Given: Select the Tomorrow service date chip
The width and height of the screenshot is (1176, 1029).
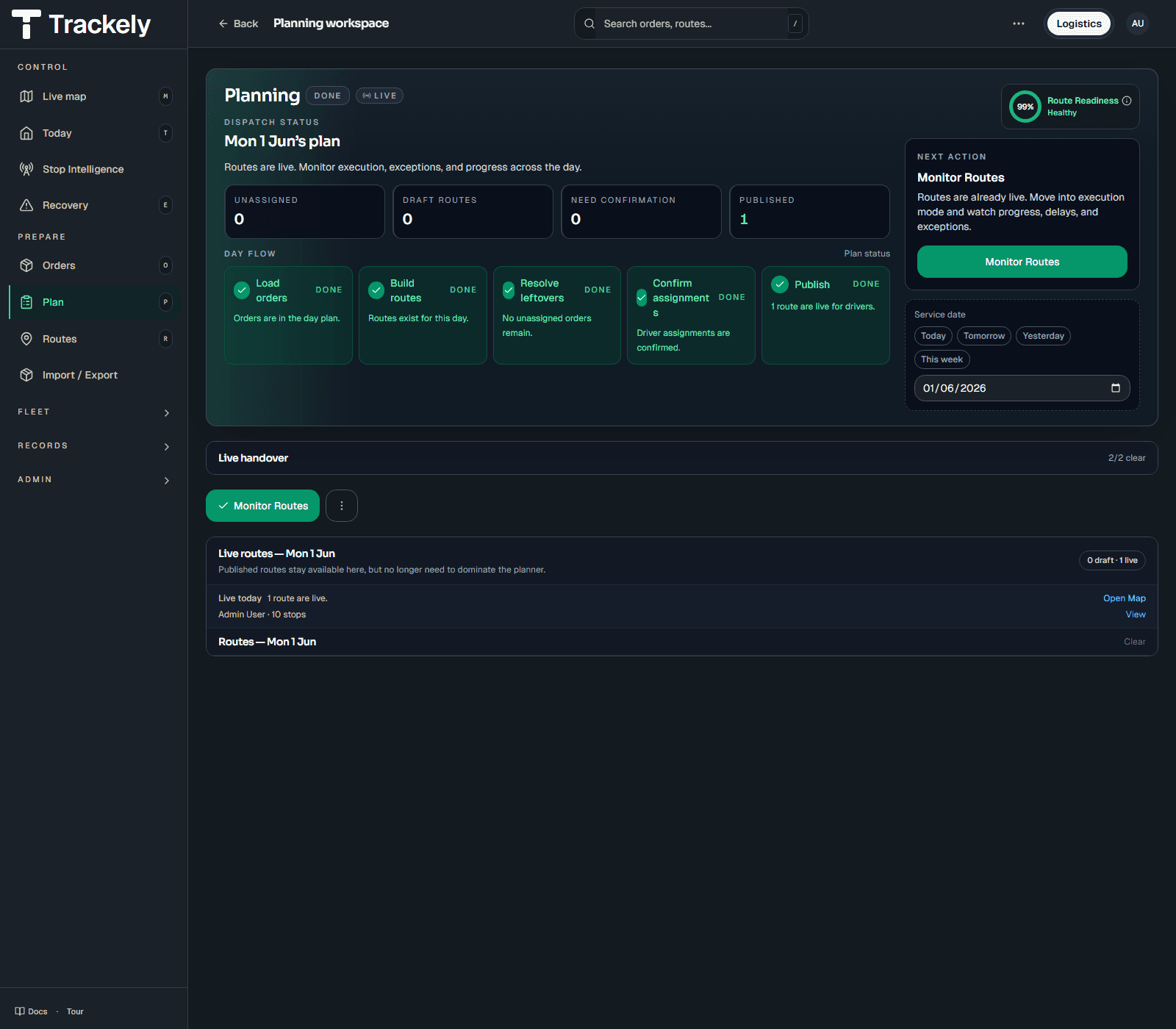Looking at the screenshot, I should 984,336.
